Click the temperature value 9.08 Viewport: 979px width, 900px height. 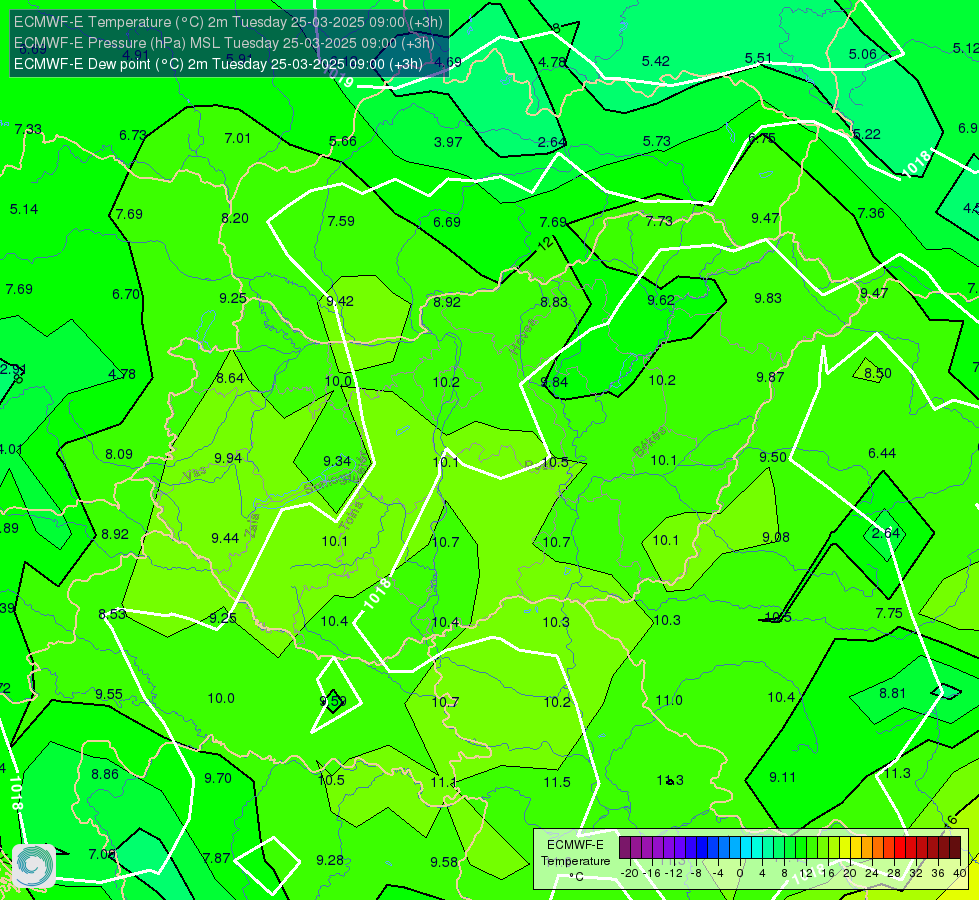[x=775, y=537]
